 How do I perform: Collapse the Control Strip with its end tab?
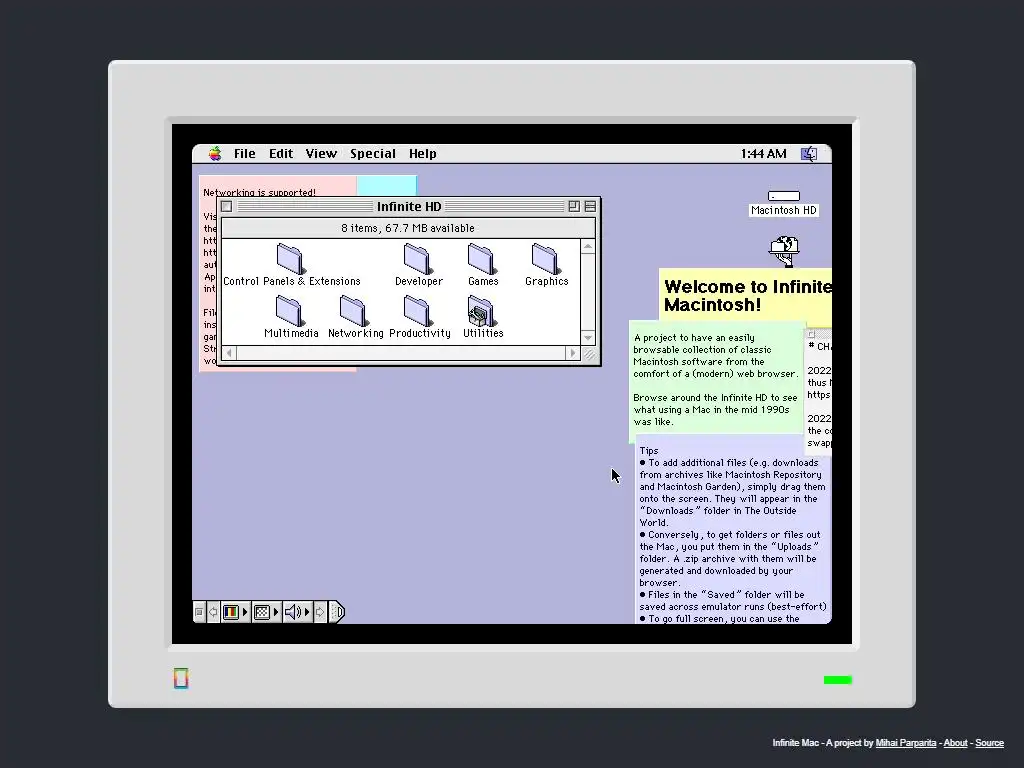336,612
